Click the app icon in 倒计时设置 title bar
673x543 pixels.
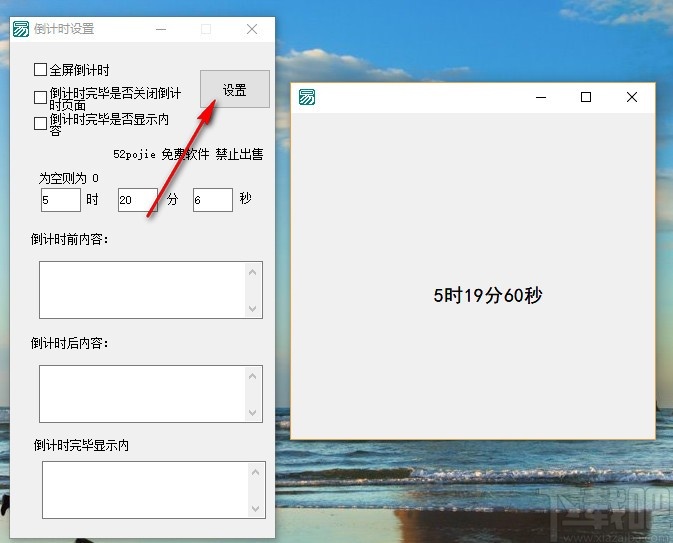pos(21,29)
